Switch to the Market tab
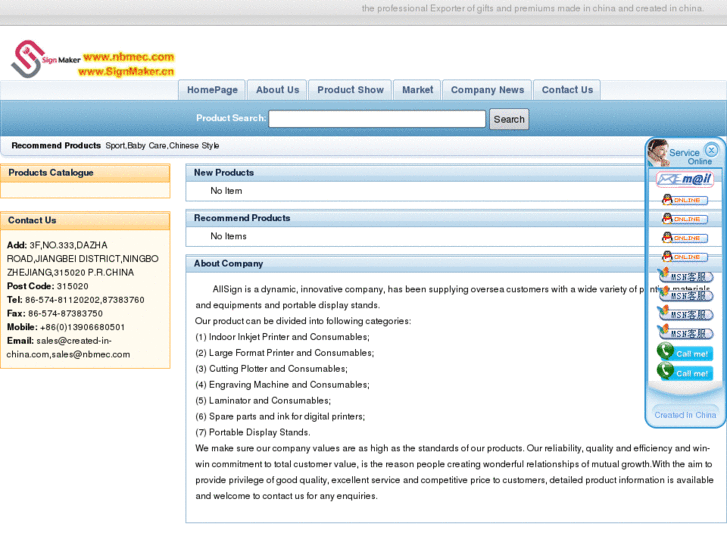This screenshot has width=727, height=545. click(x=417, y=90)
